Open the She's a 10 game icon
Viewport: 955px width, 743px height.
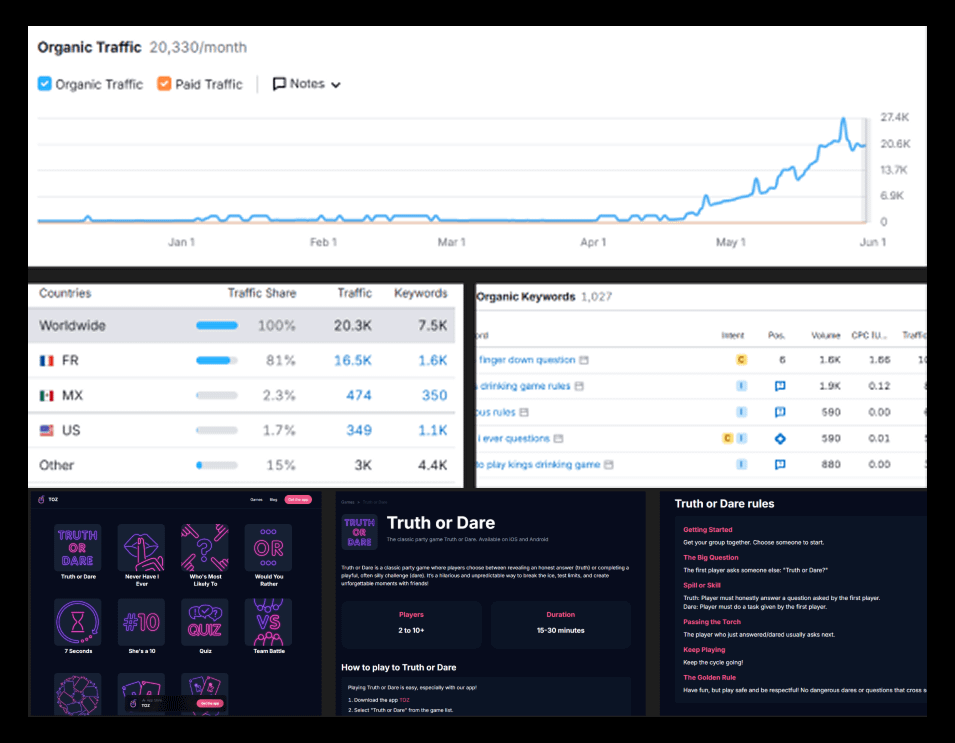pos(141,623)
